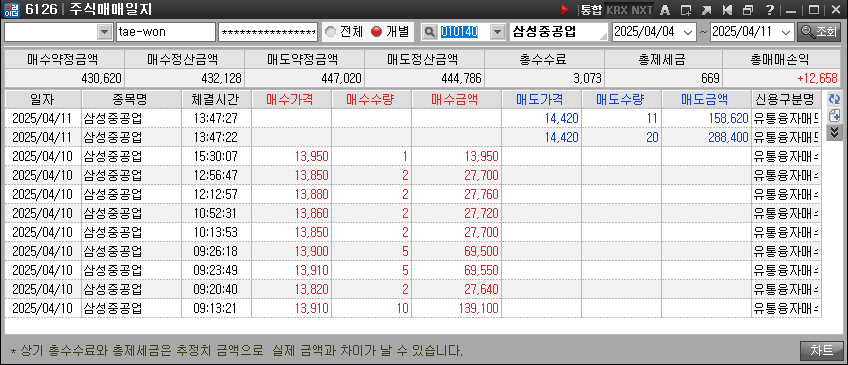Open the start date 2025/04/04 dropdown
848x365 pixels.
tap(688, 32)
